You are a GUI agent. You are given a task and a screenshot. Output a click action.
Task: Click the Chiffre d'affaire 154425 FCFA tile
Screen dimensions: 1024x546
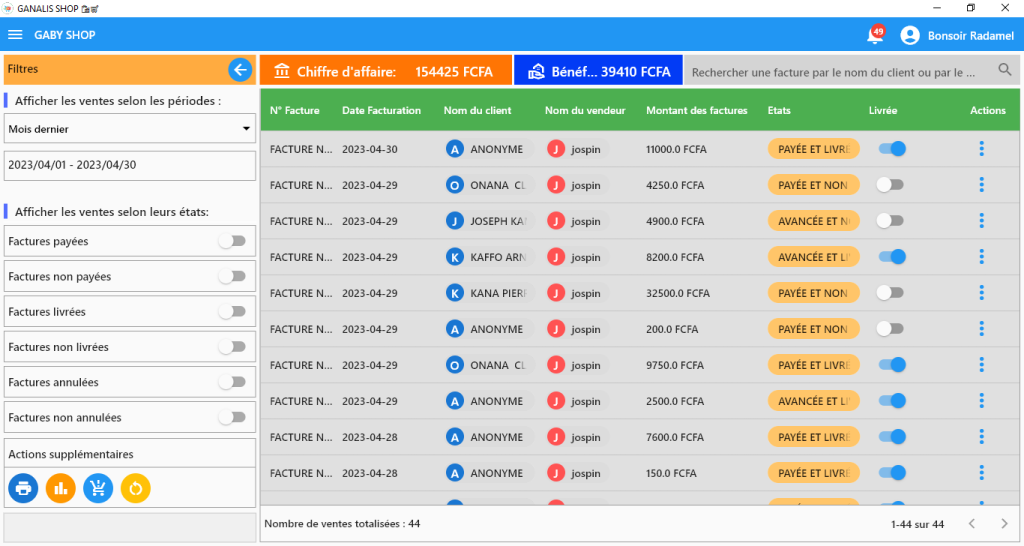(386, 71)
